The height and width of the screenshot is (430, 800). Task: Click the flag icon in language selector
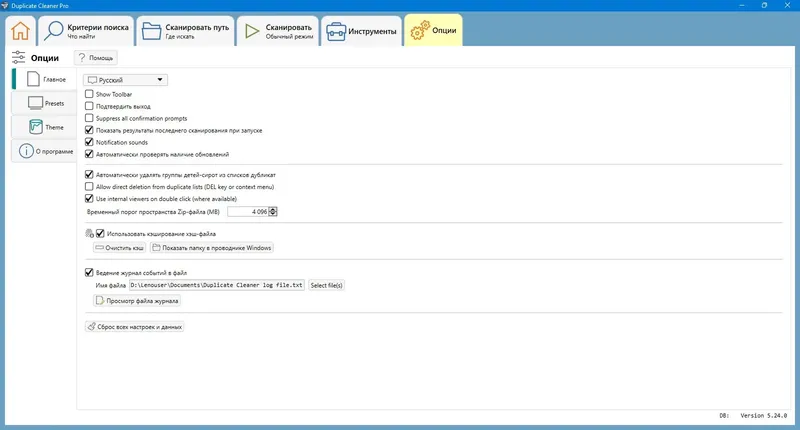point(92,80)
